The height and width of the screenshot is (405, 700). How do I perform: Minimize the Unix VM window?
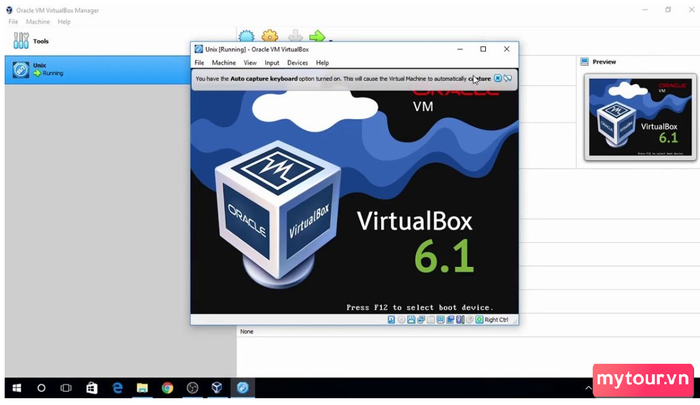460,49
